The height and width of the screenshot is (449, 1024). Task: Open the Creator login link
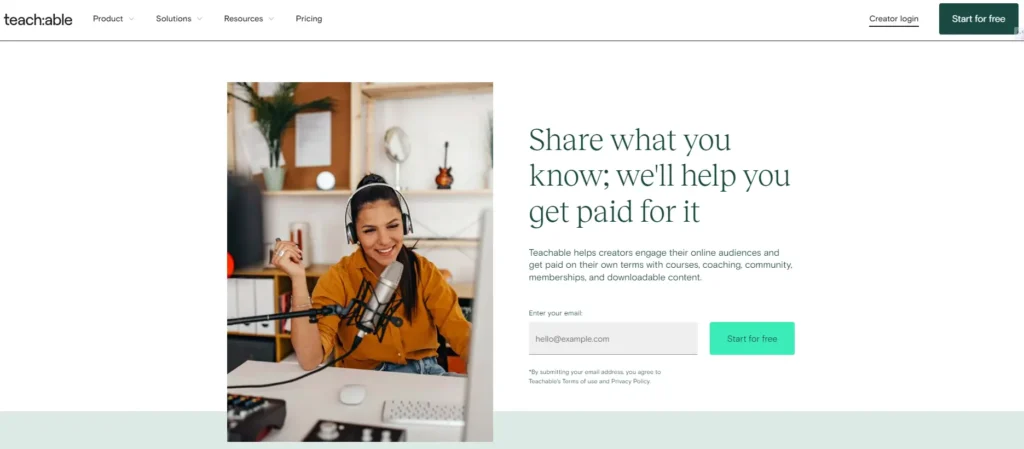[x=893, y=19]
